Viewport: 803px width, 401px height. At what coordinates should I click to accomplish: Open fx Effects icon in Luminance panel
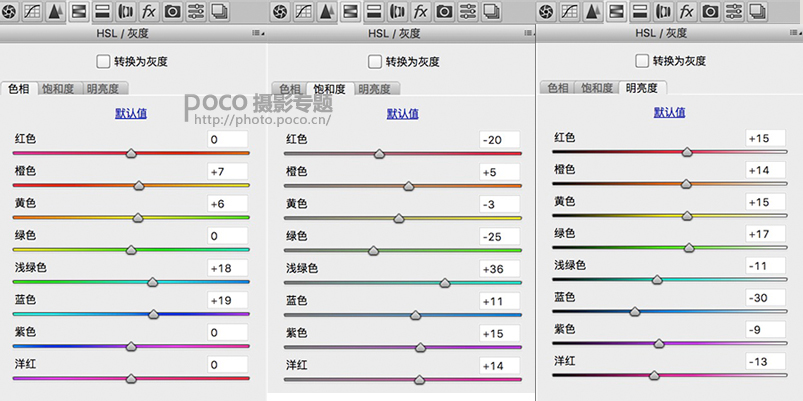(x=687, y=11)
